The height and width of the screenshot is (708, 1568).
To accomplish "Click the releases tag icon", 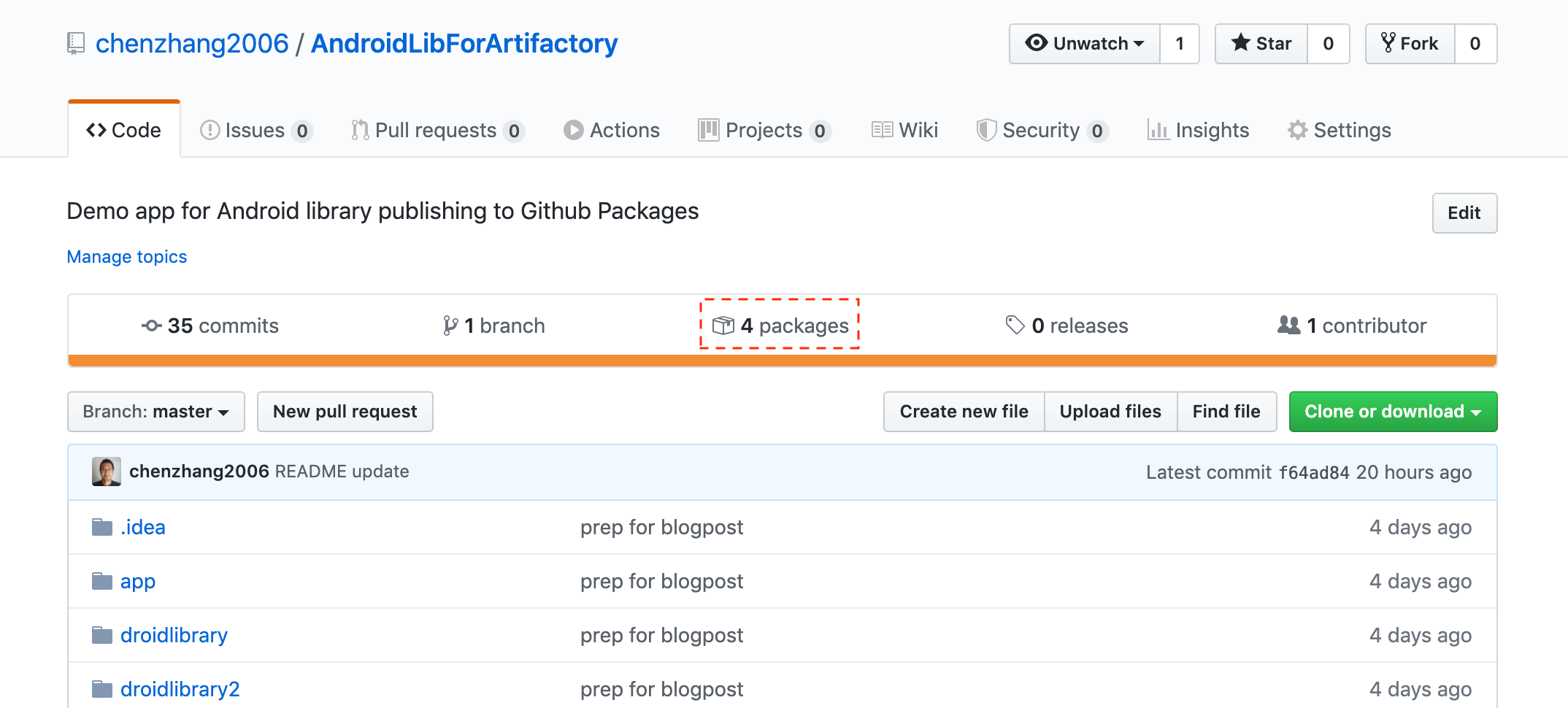I will click(x=1015, y=326).
